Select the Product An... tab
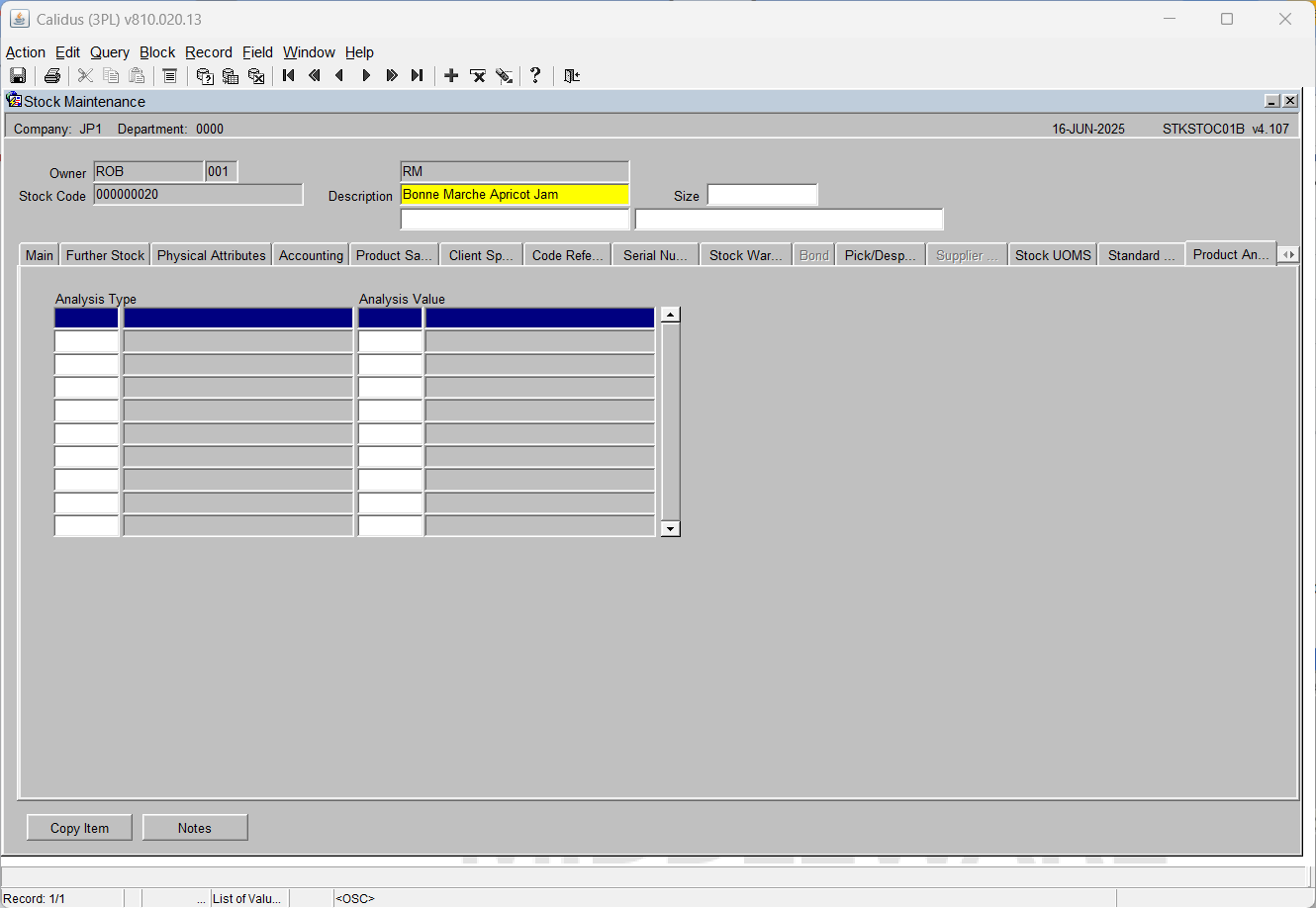 (1231, 254)
